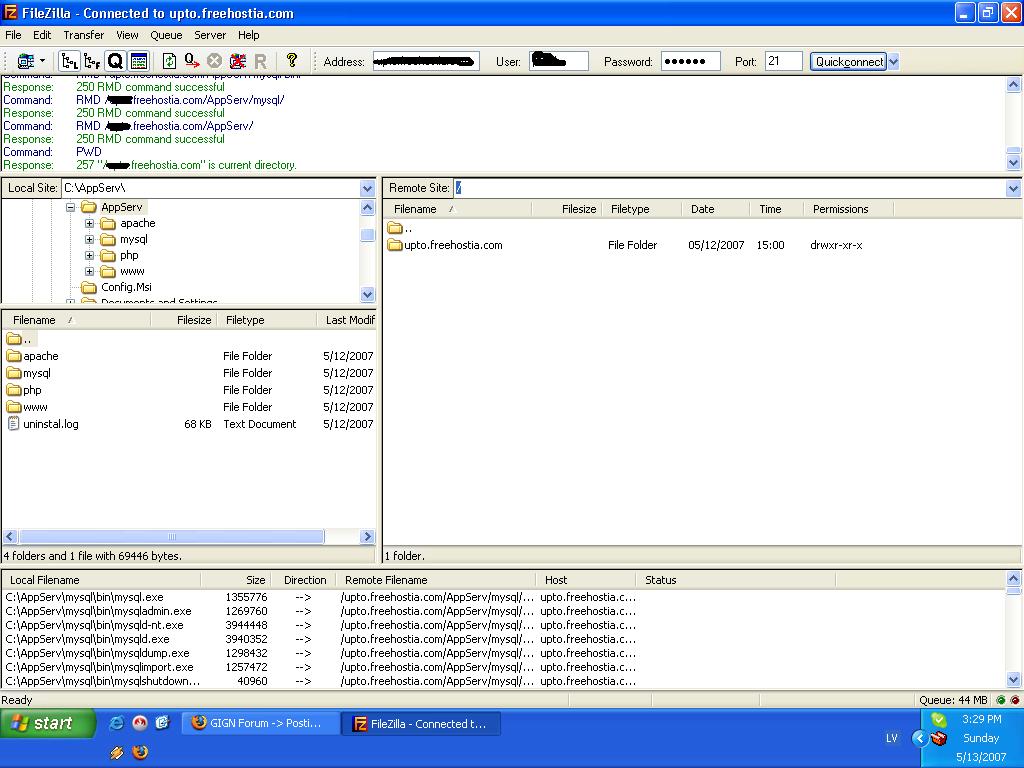Image resolution: width=1024 pixels, height=768 pixels.
Task: Switch to the GIGN Forum taskbar window
Action: (x=260, y=724)
